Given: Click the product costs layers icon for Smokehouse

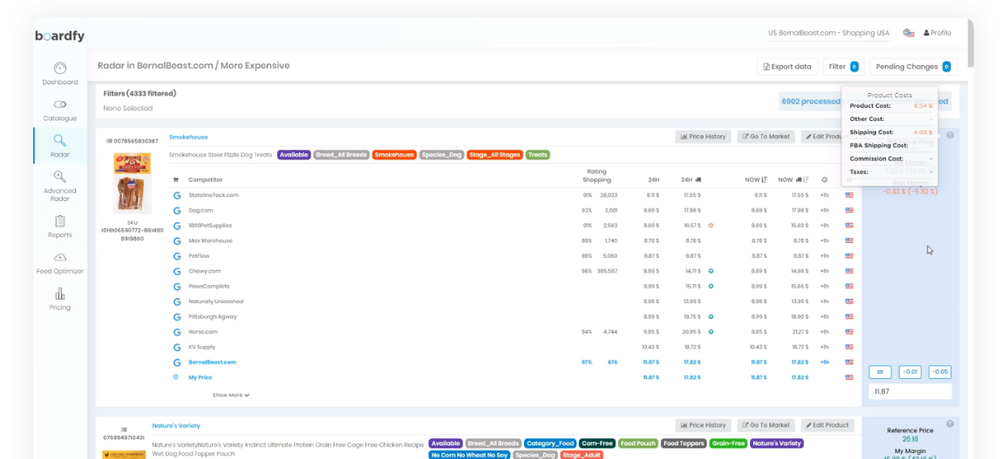Looking at the screenshot, I should tap(950, 135).
